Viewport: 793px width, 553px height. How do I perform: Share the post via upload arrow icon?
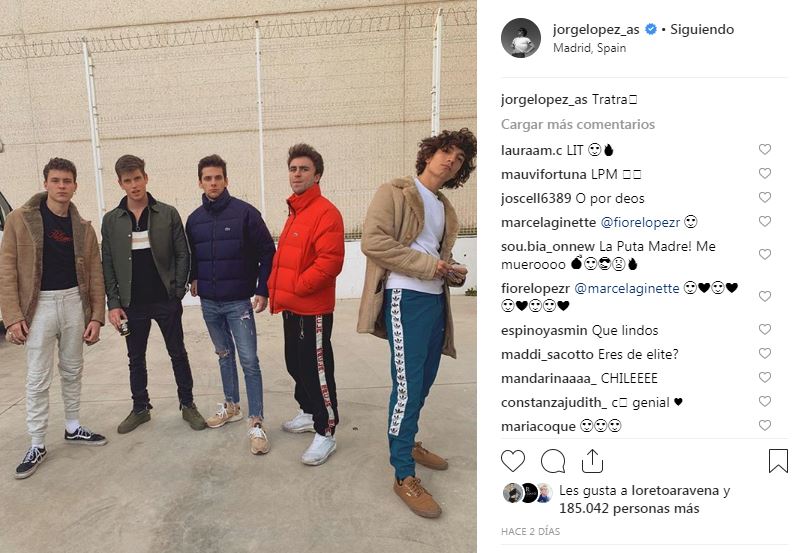[x=592, y=461]
